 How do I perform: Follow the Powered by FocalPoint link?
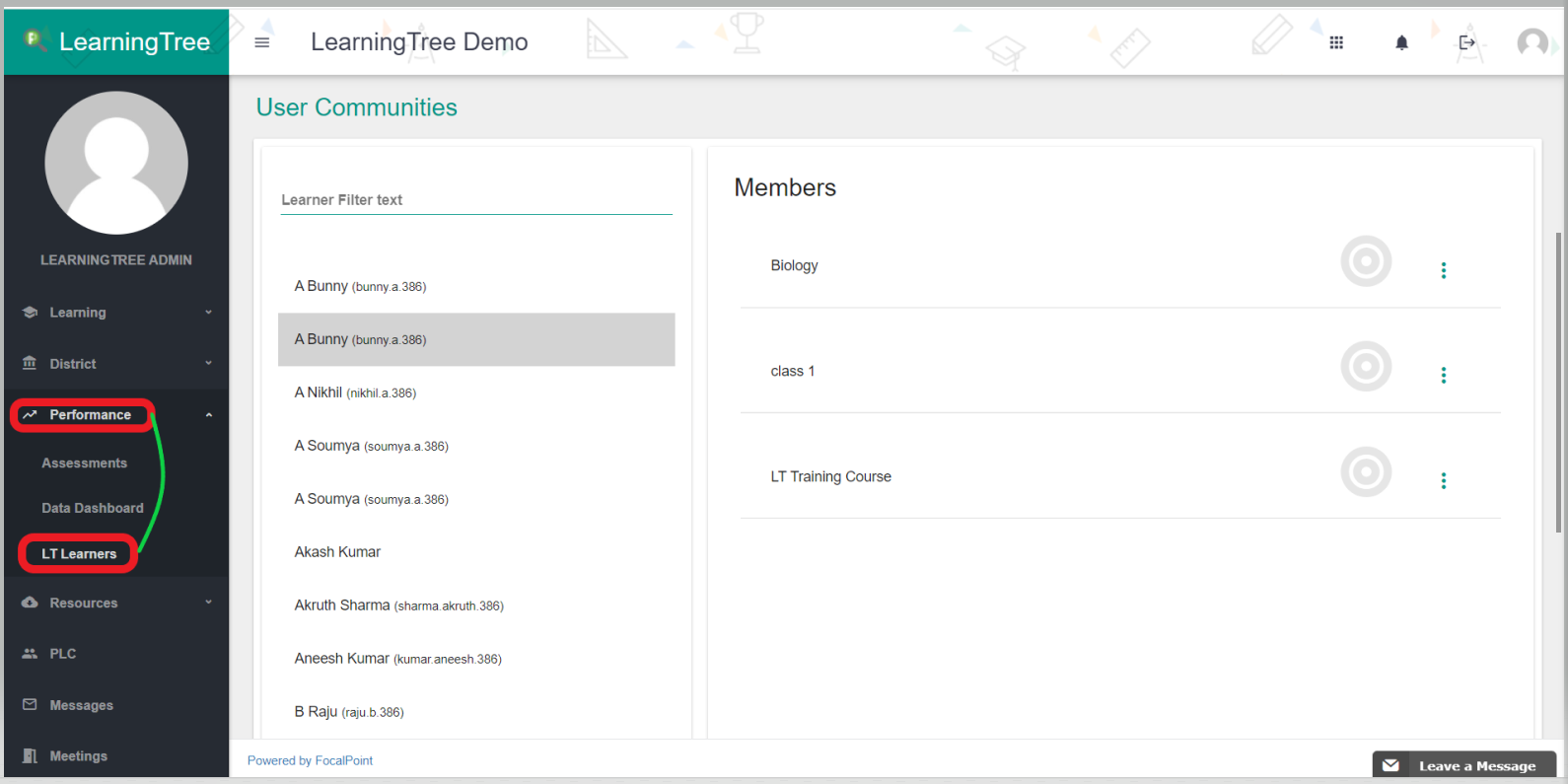click(310, 760)
